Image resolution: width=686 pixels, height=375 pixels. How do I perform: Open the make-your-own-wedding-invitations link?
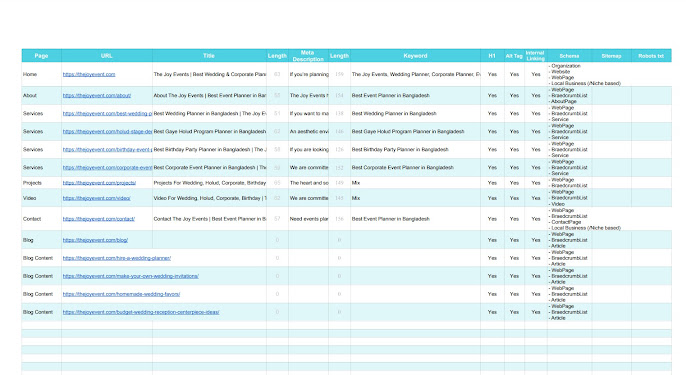[131, 276]
